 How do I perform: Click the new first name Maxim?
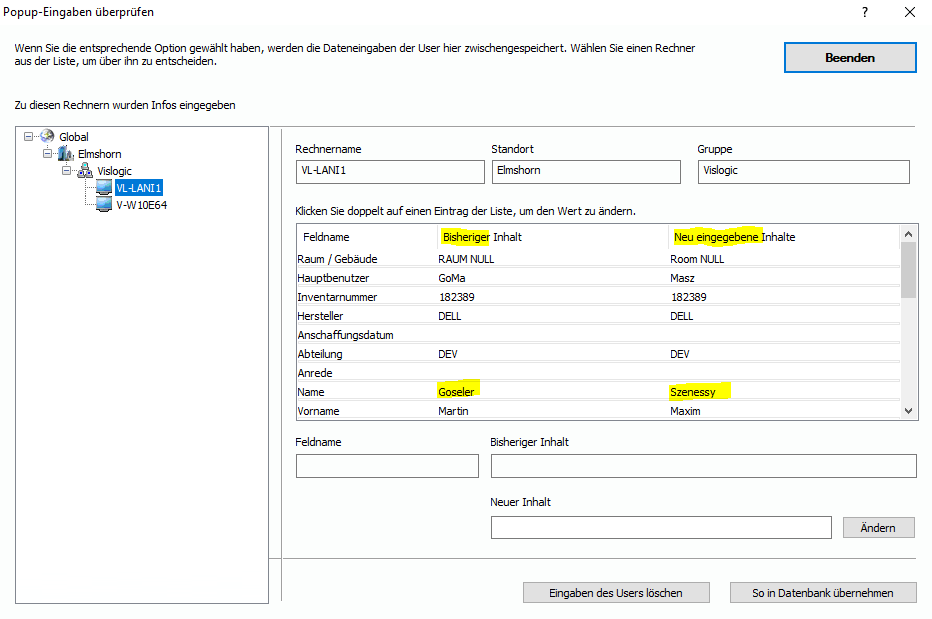(x=685, y=411)
